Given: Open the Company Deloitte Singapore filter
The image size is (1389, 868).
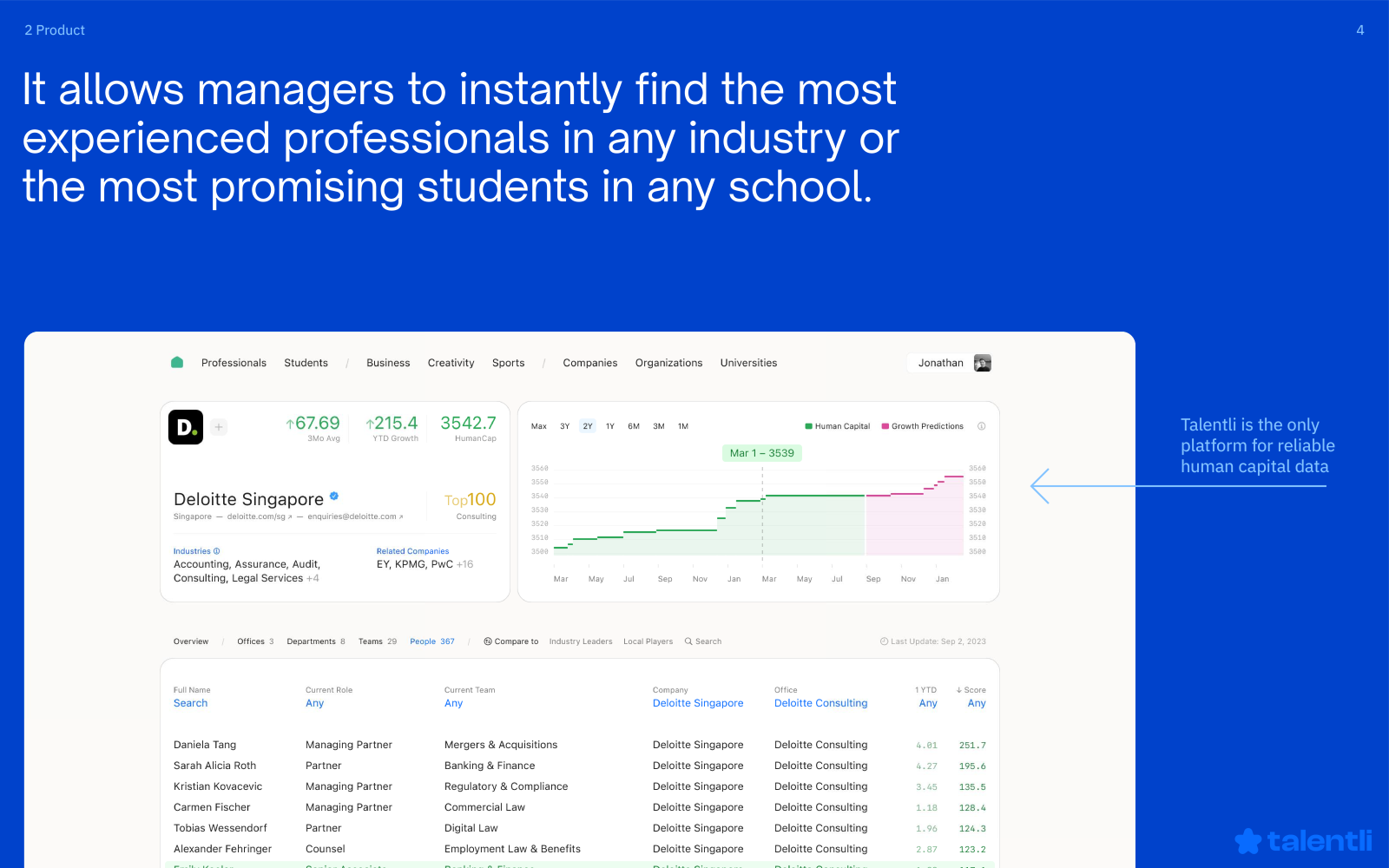Looking at the screenshot, I should click(x=698, y=703).
